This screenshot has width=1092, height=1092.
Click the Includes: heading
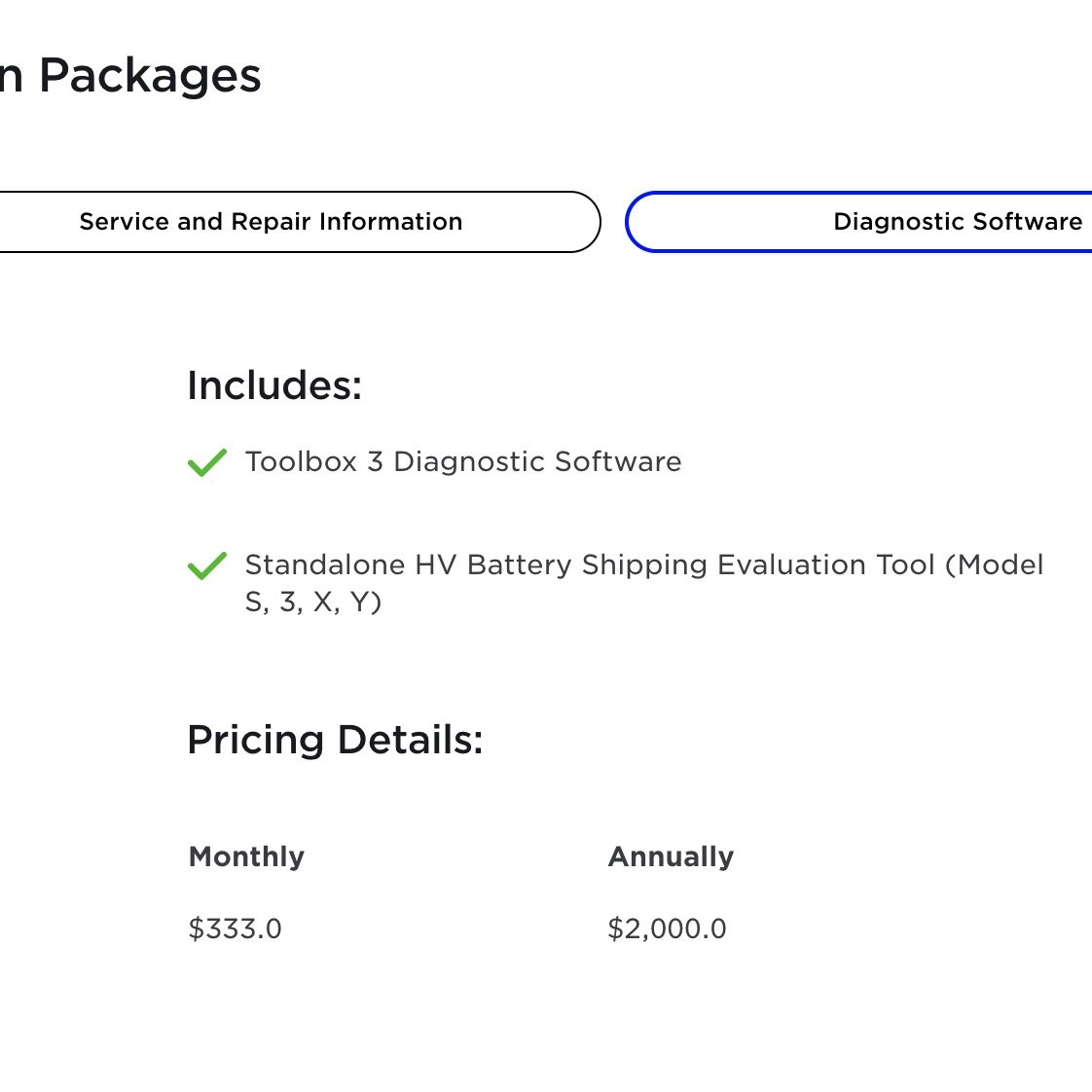[x=274, y=385]
